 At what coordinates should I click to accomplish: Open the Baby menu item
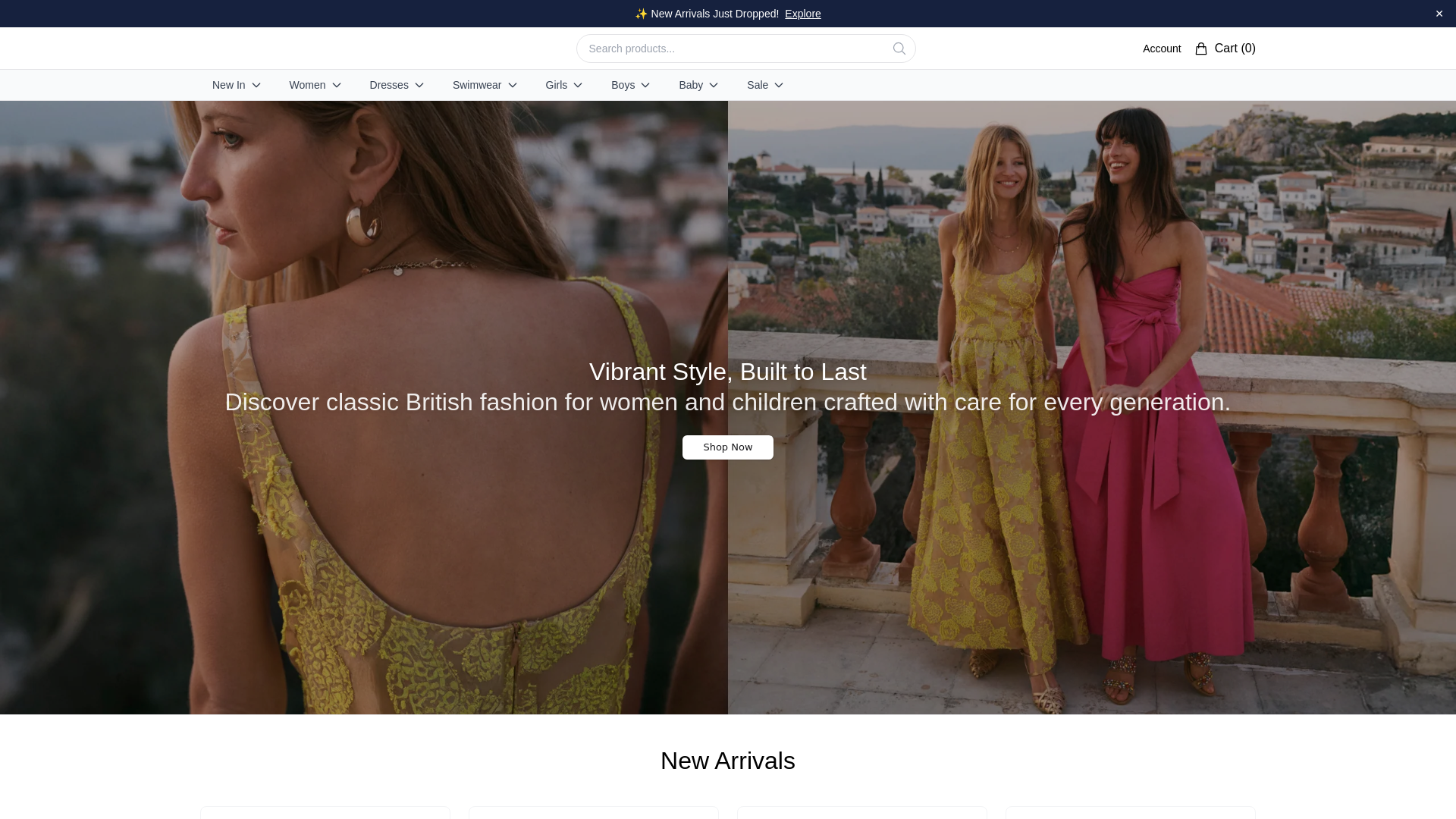pos(698,85)
